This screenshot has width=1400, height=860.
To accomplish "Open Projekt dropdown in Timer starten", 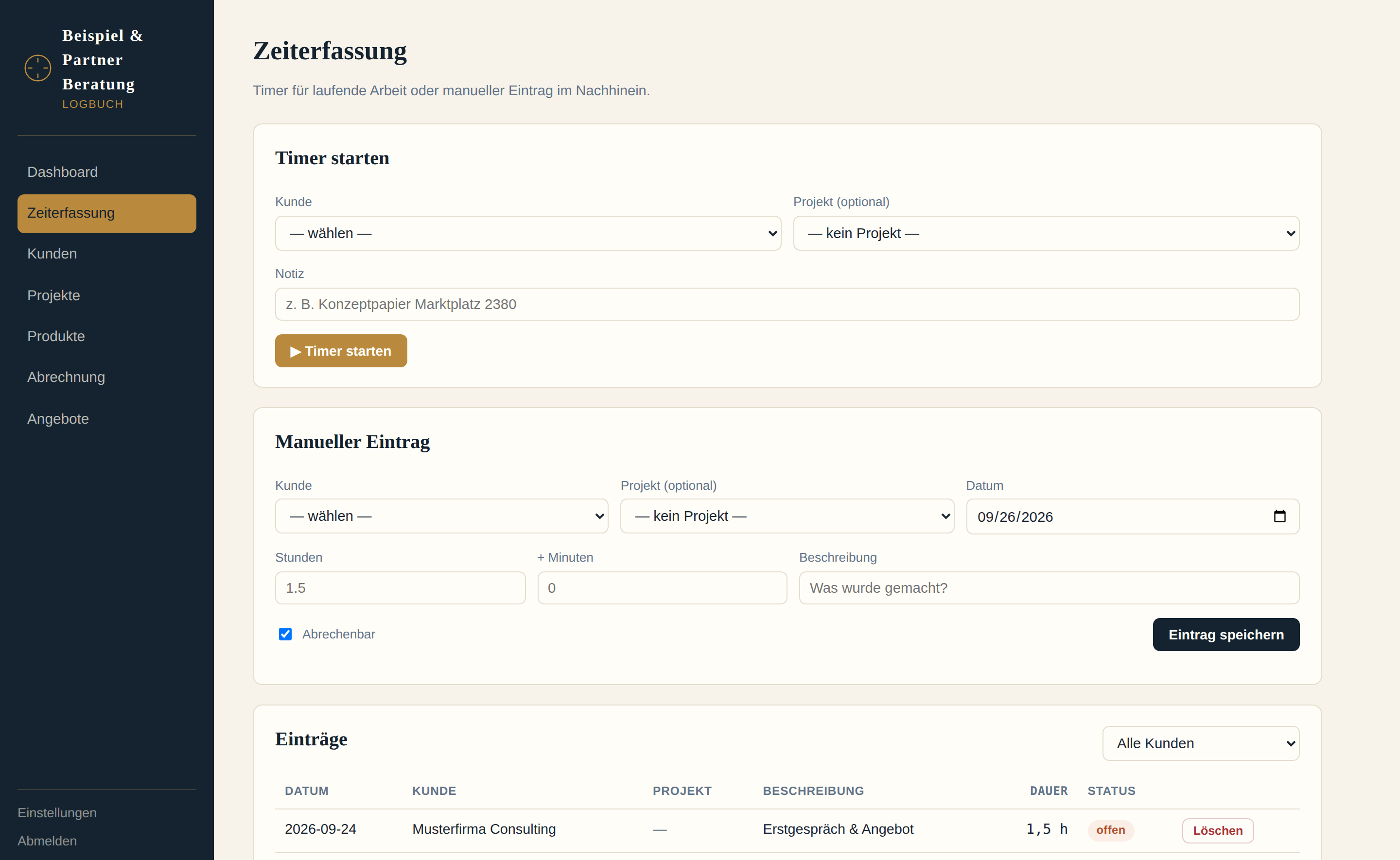I will pos(1046,233).
